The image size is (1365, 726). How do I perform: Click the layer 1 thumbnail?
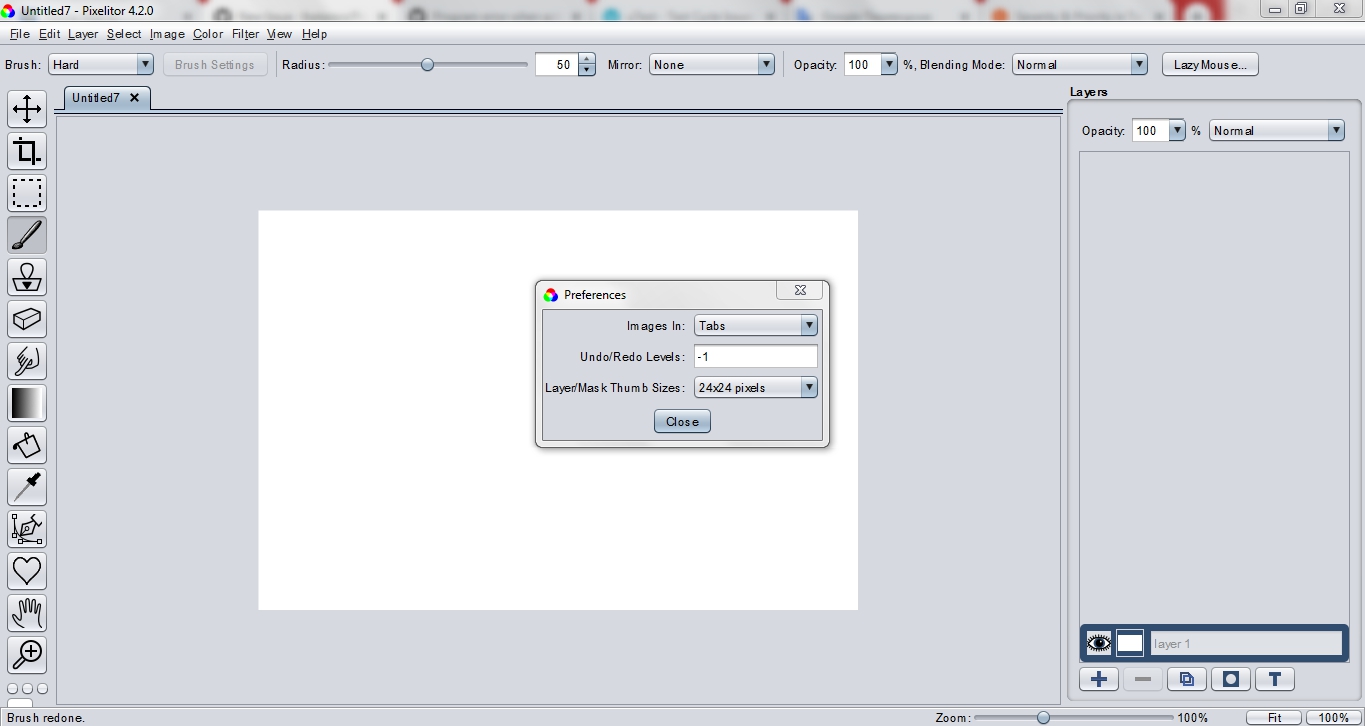point(1130,643)
